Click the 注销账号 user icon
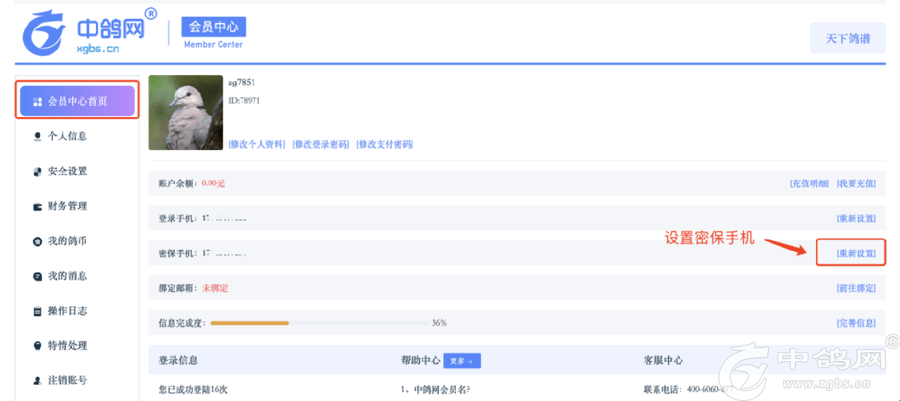The image size is (900, 401). 37,381
